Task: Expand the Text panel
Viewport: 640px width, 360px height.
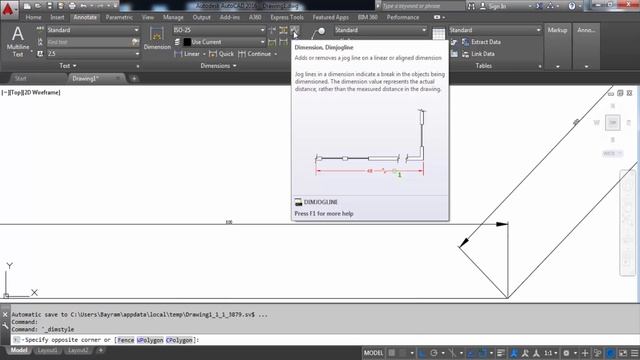Action: pos(68,66)
